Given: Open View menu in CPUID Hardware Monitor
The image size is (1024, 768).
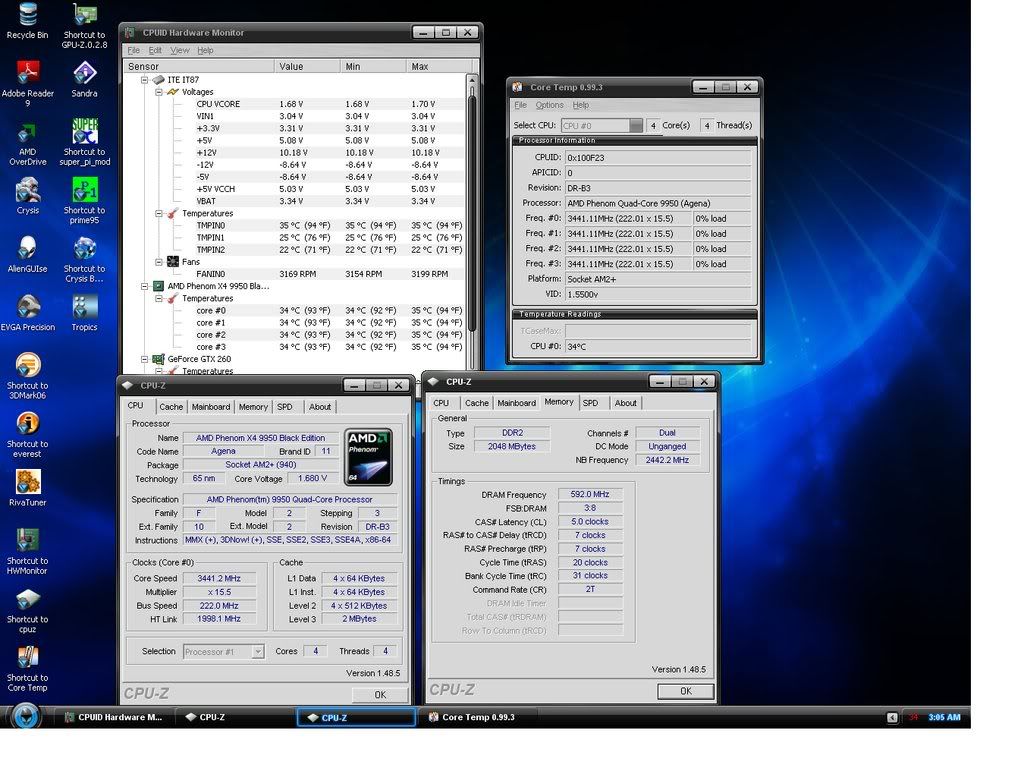Looking at the screenshot, I should click(x=180, y=50).
